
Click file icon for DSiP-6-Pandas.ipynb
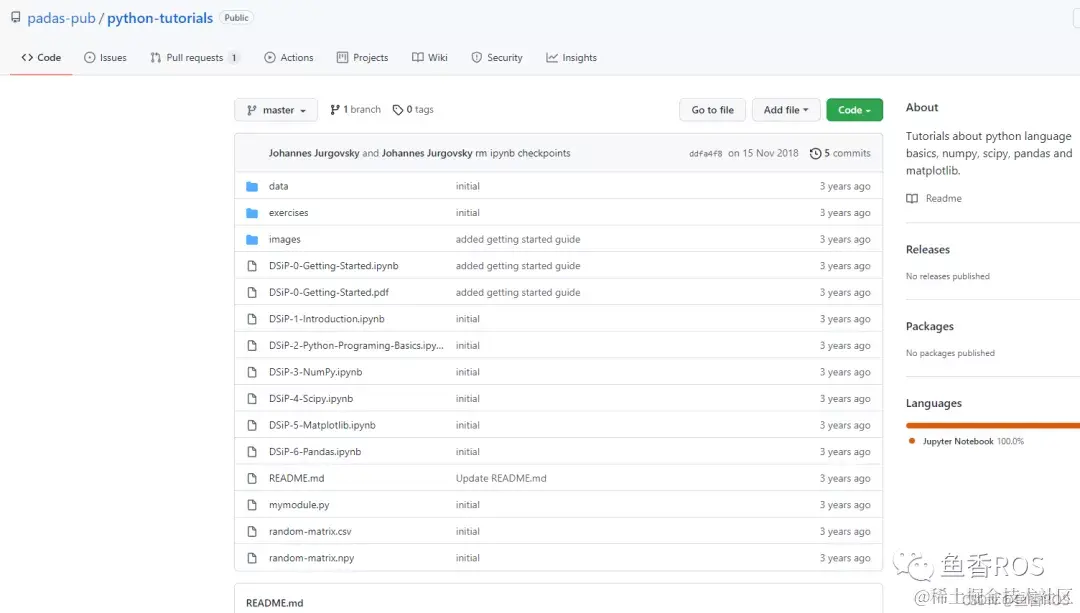252,452
